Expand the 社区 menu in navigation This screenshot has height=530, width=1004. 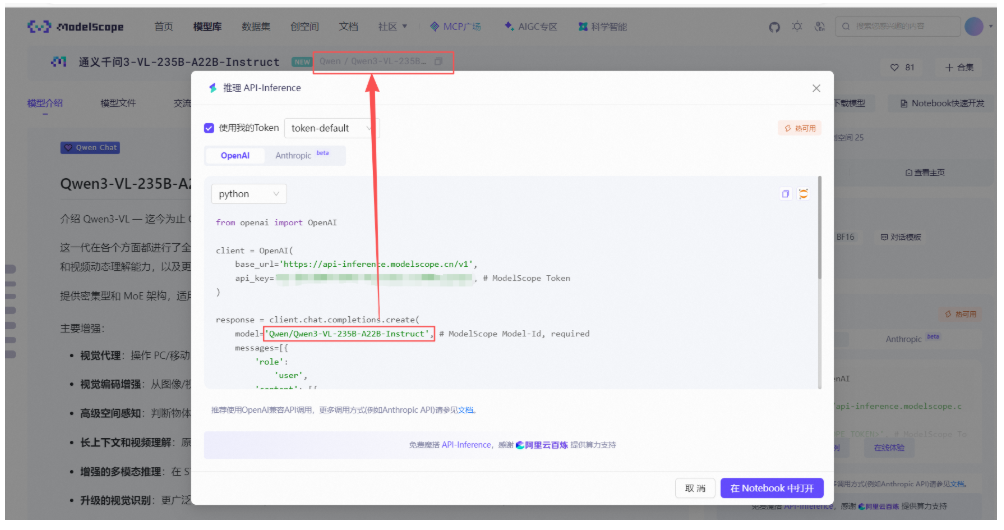tap(392, 26)
